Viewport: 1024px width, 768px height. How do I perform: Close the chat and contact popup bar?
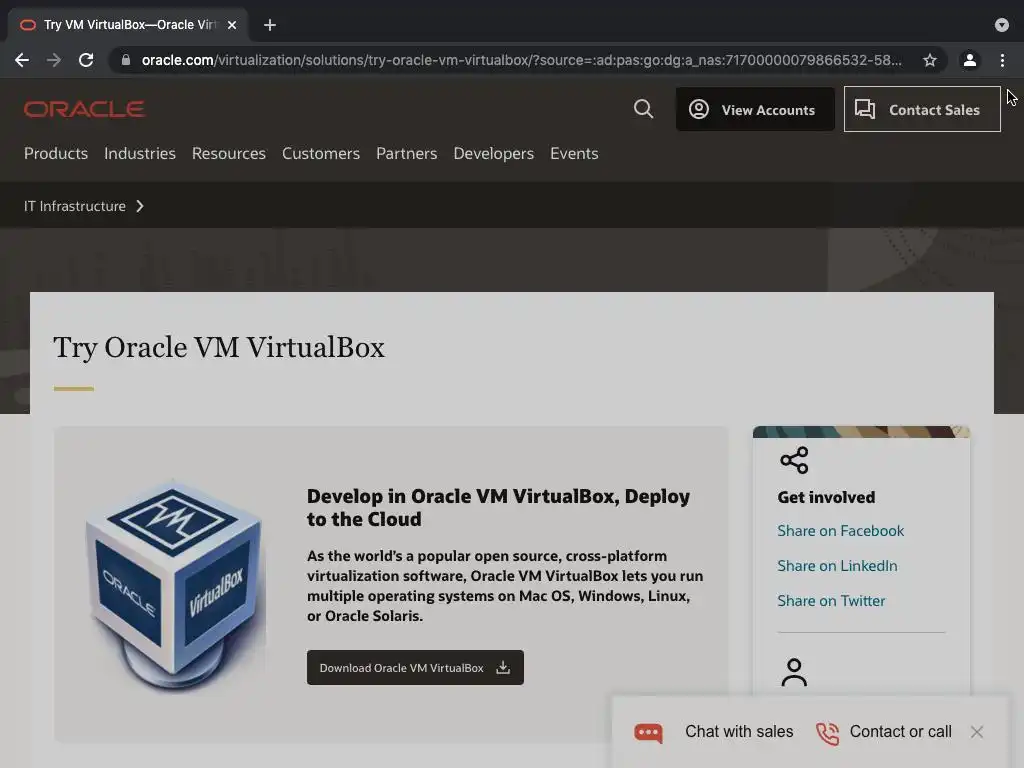coord(977,732)
